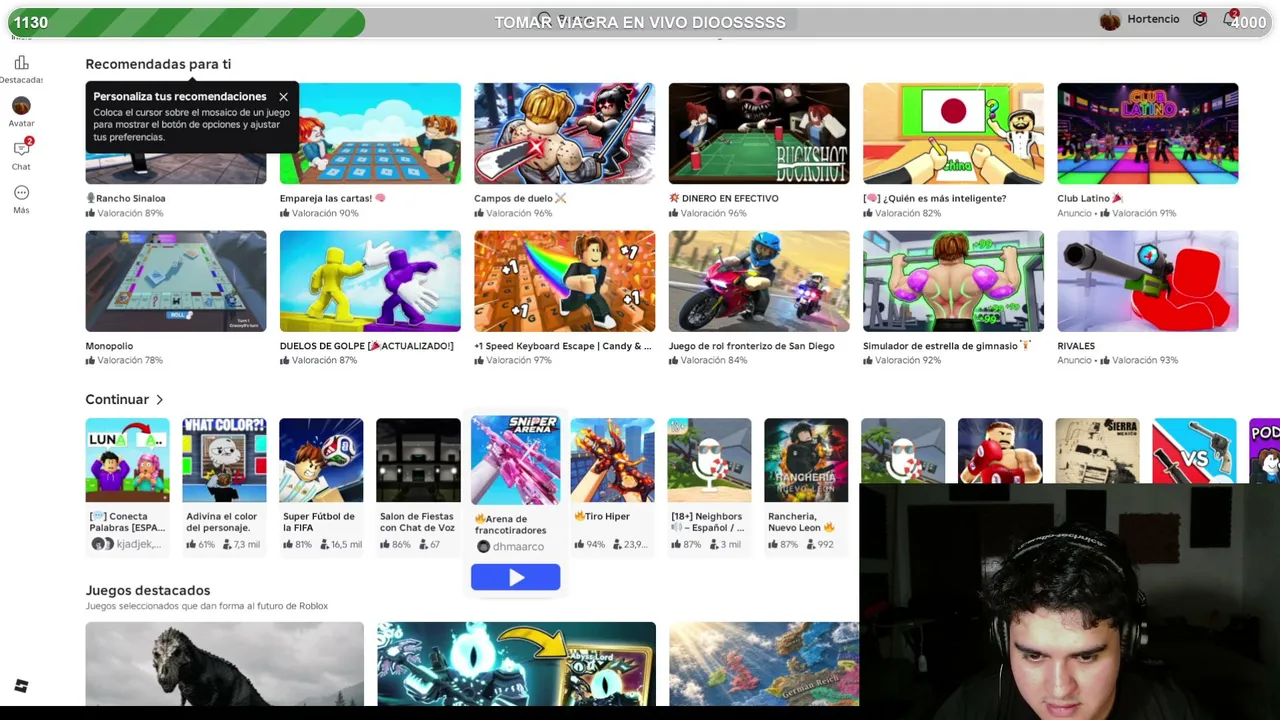The width and height of the screenshot is (1280, 720).
Task: Open the Campos de duelo game thumbnail
Action: [x=564, y=133]
